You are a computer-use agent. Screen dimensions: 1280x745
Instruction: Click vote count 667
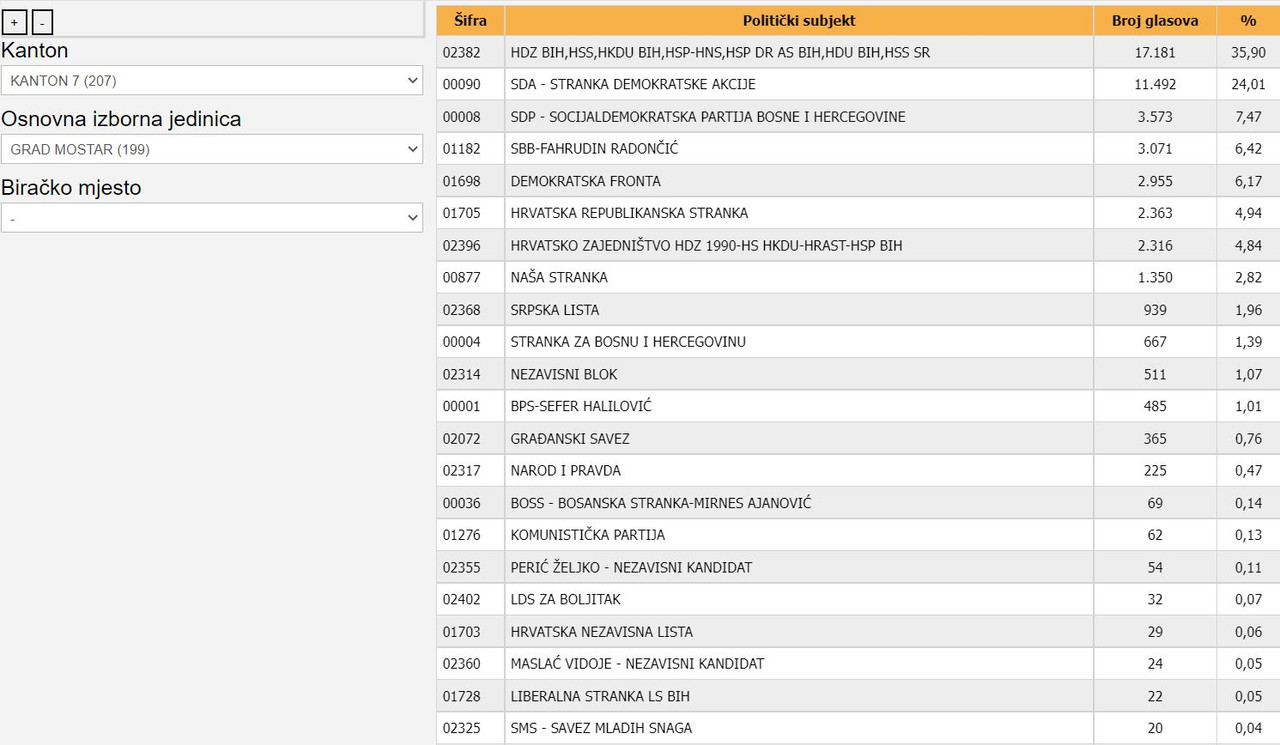1155,342
